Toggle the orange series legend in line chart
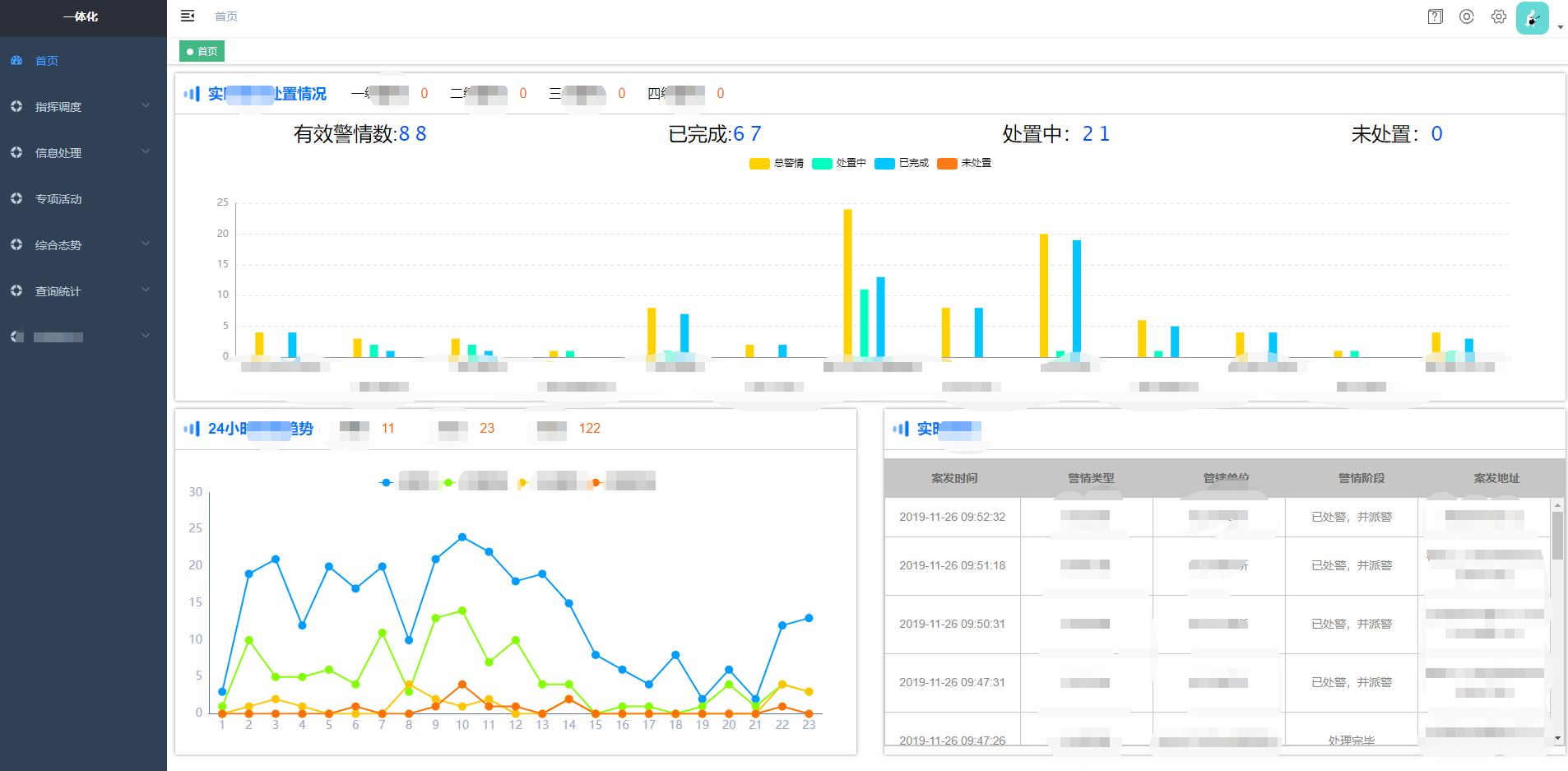The height and width of the screenshot is (771, 1568). coord(596,482)
